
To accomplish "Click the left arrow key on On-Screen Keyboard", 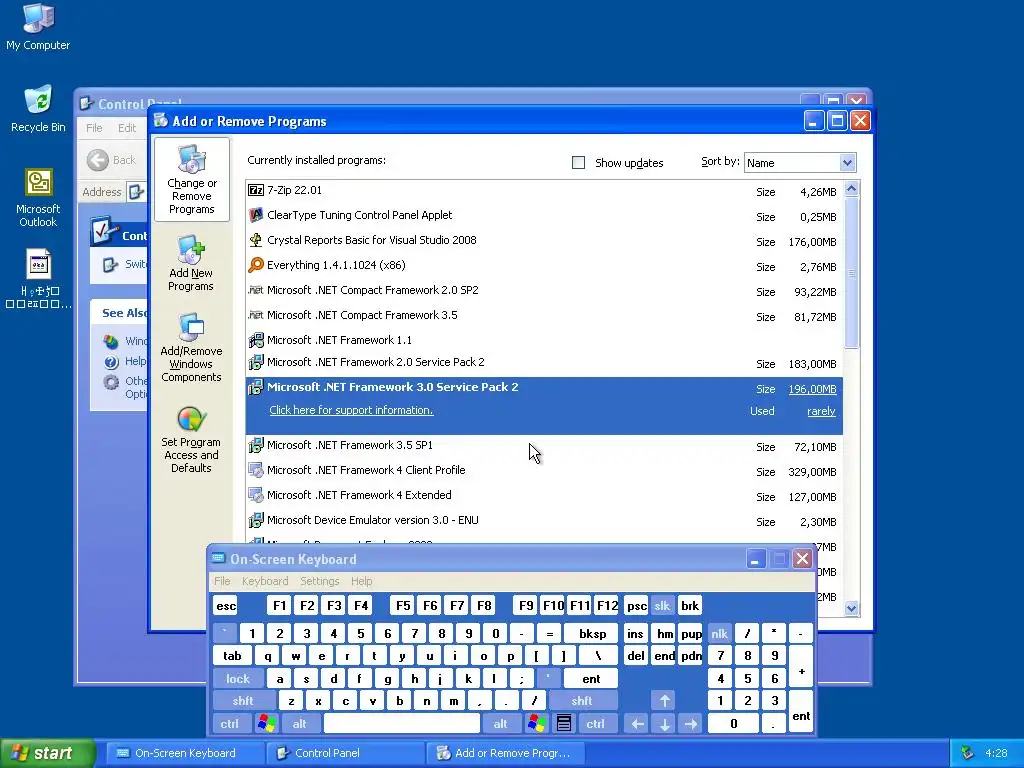I will 637,724.
